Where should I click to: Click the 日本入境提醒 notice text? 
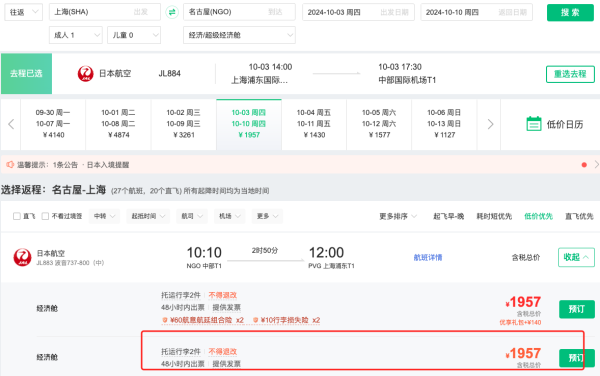point(108,165)
